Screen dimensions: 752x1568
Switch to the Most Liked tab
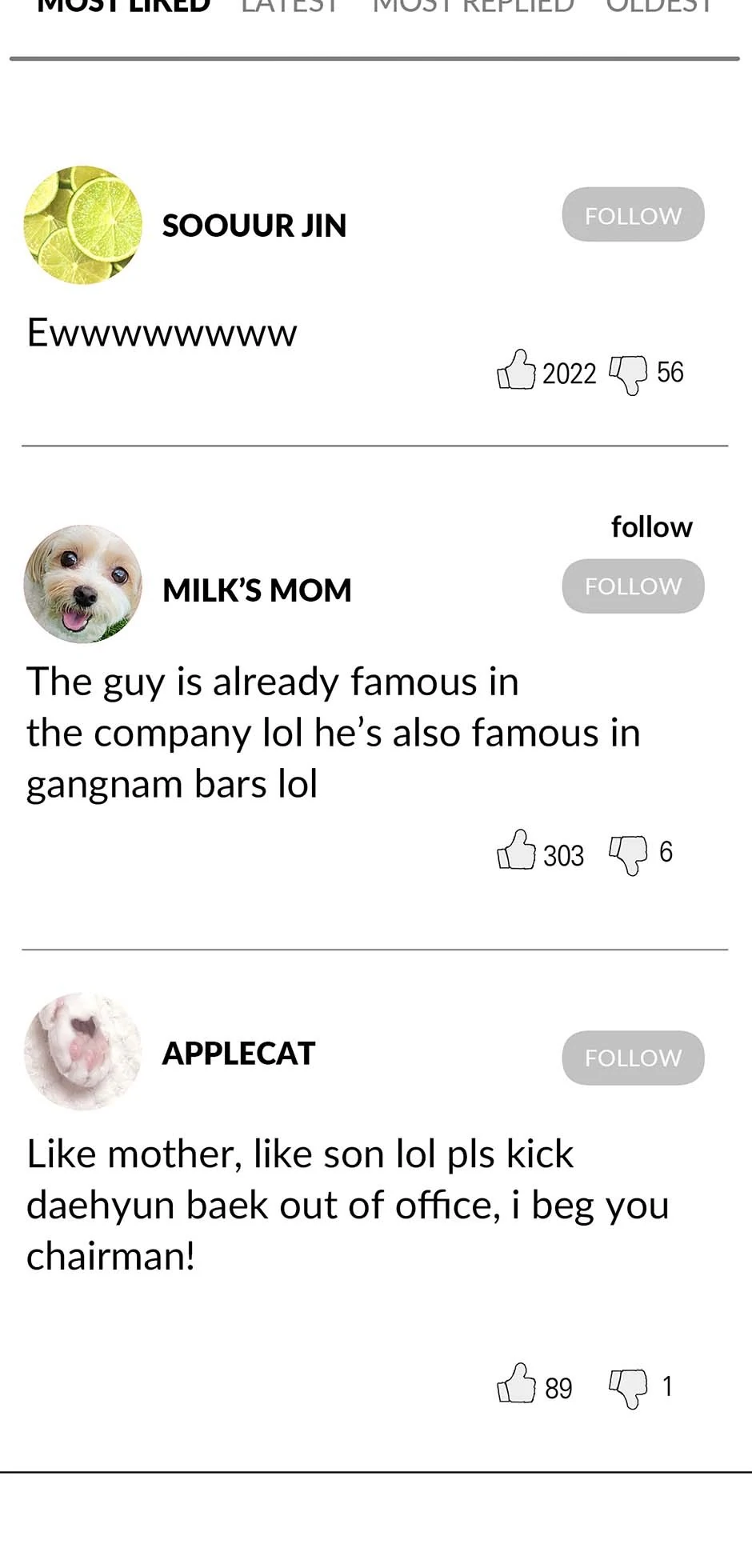[124, 6]
